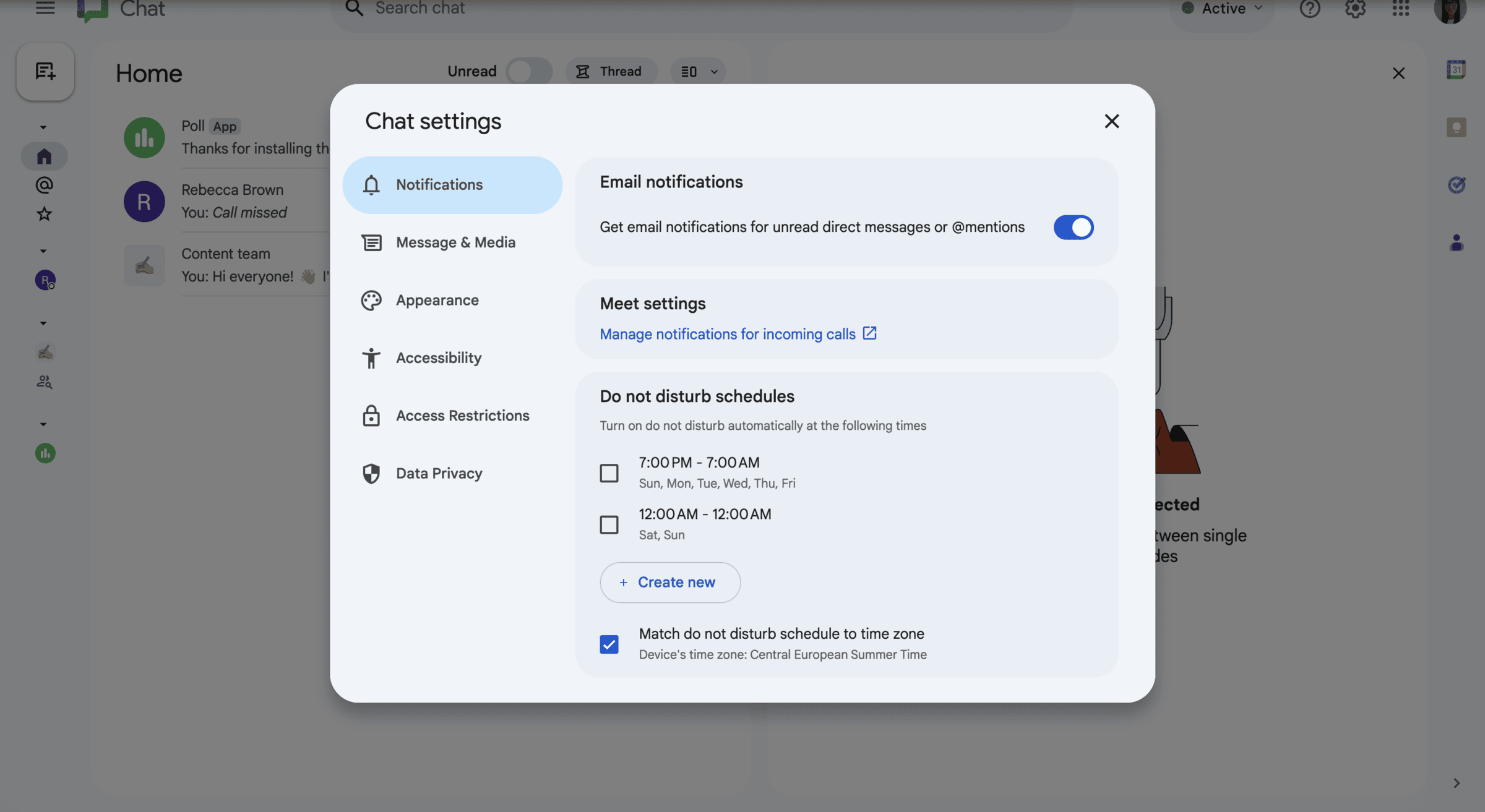Open Google Keep in the side panel
Image resolution: width=1485 pixels, height=812 pixels.
[x=1457, y=127]
